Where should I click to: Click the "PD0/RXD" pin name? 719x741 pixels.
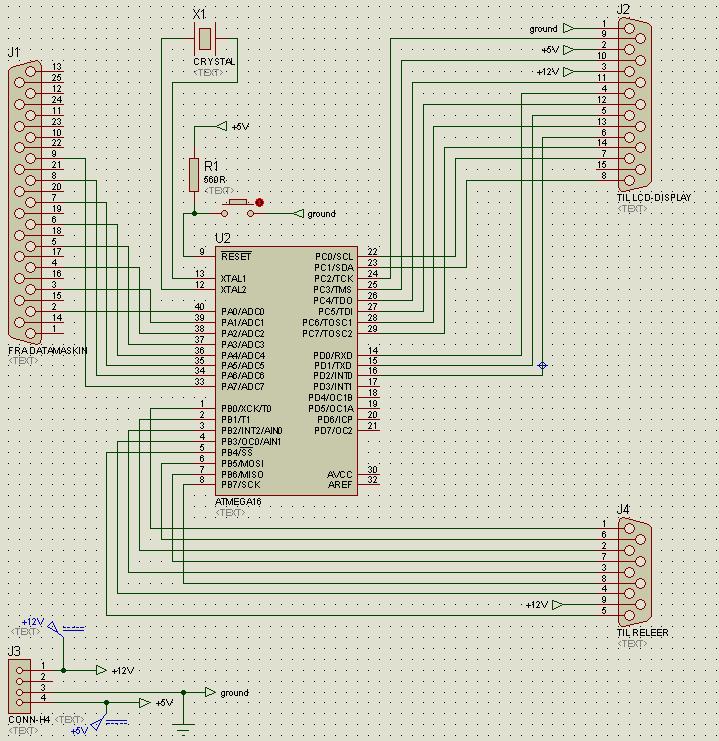(x=333, y=355)
